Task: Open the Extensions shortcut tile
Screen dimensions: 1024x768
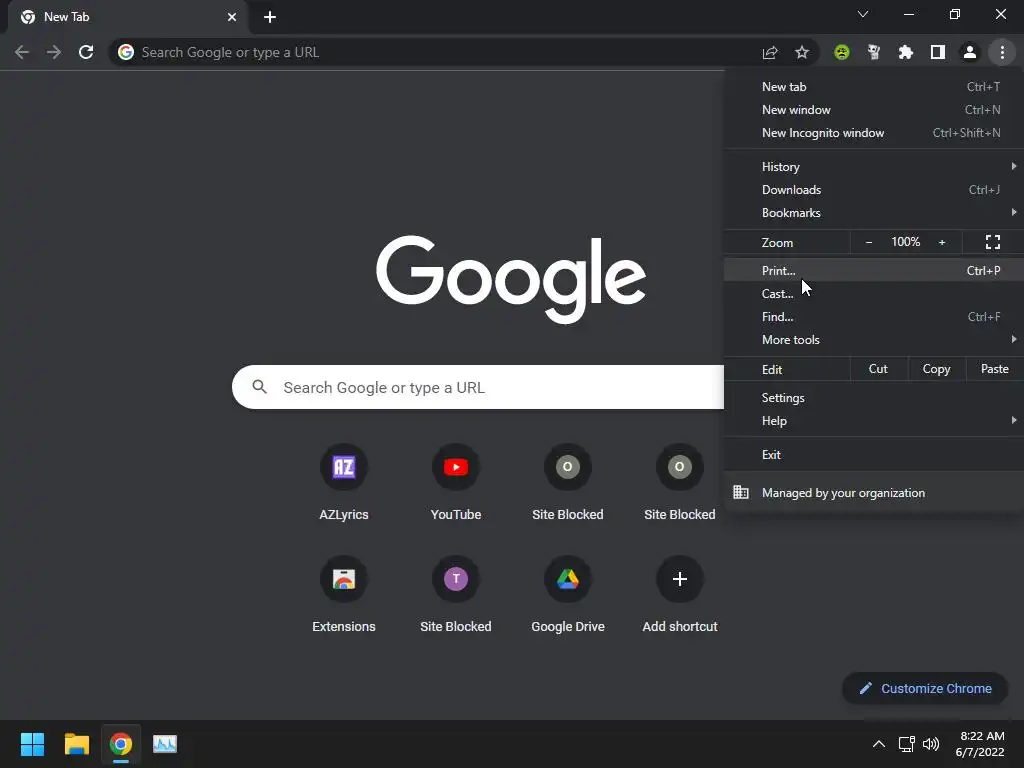Action: (x=344, y=594)
